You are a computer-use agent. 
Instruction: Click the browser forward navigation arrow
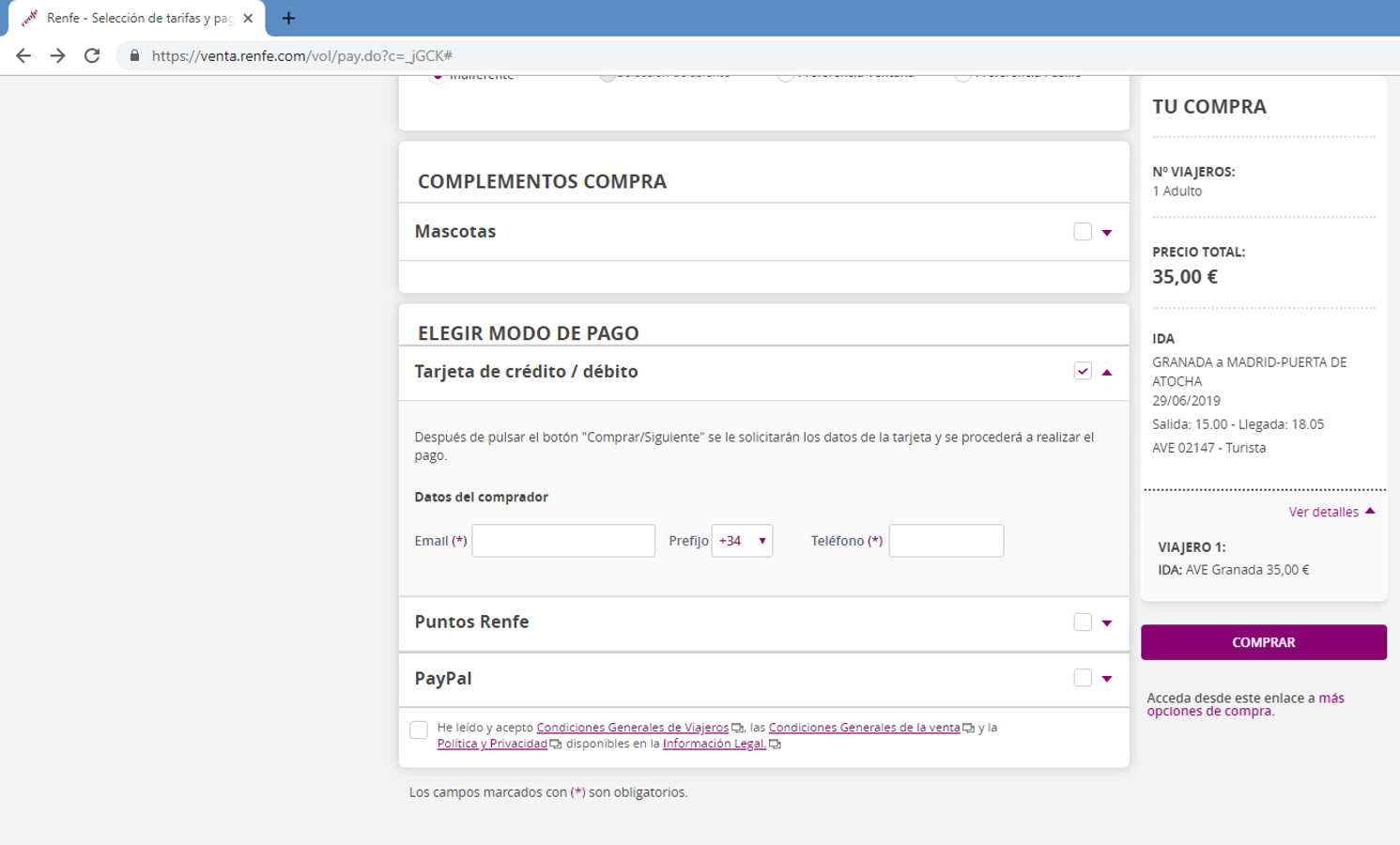point(57,55)
